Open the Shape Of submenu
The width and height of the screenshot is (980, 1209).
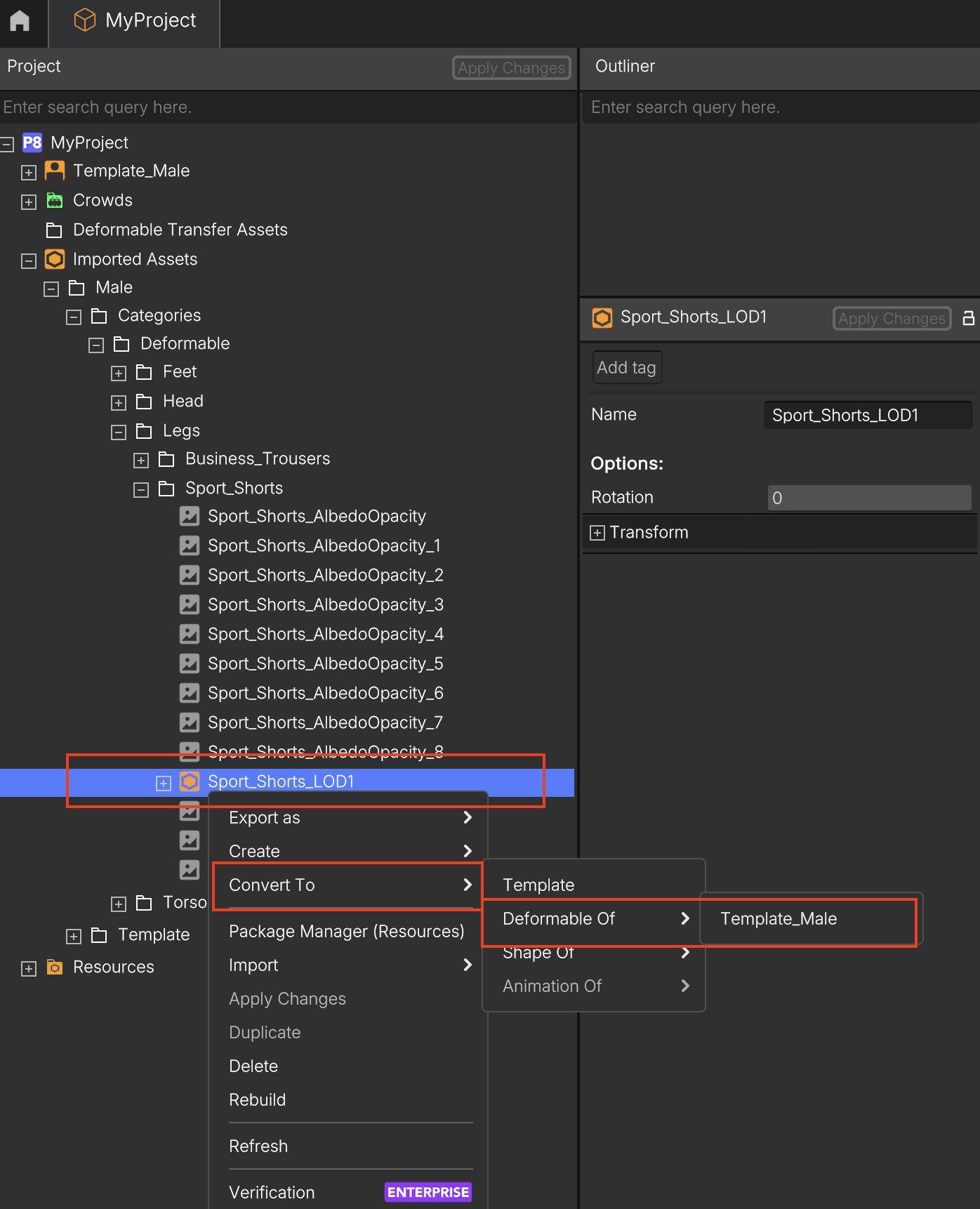pyautogui.click(x=594, y=952)
